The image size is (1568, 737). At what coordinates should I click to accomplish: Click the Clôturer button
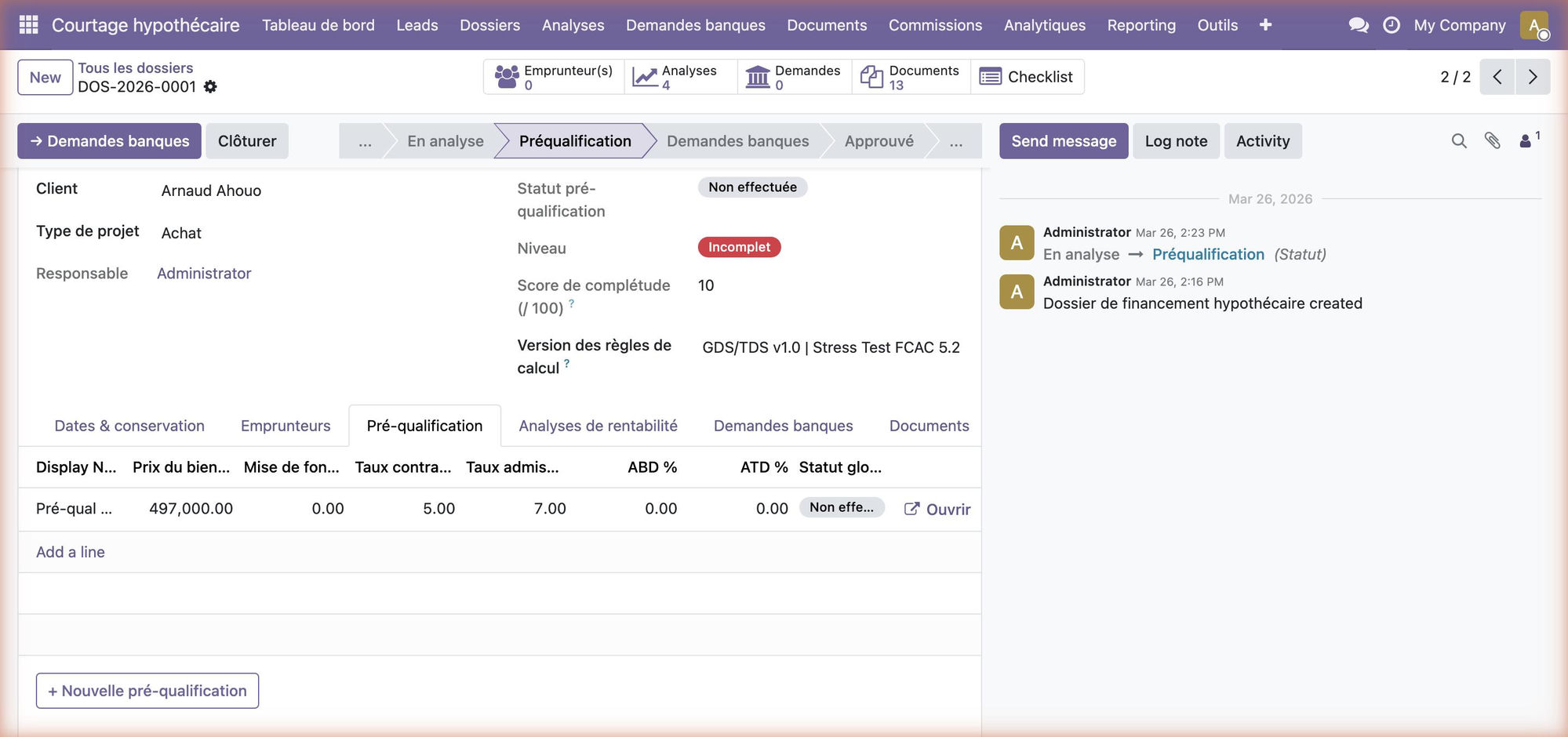pyautogui.click(x=247, y=141)
